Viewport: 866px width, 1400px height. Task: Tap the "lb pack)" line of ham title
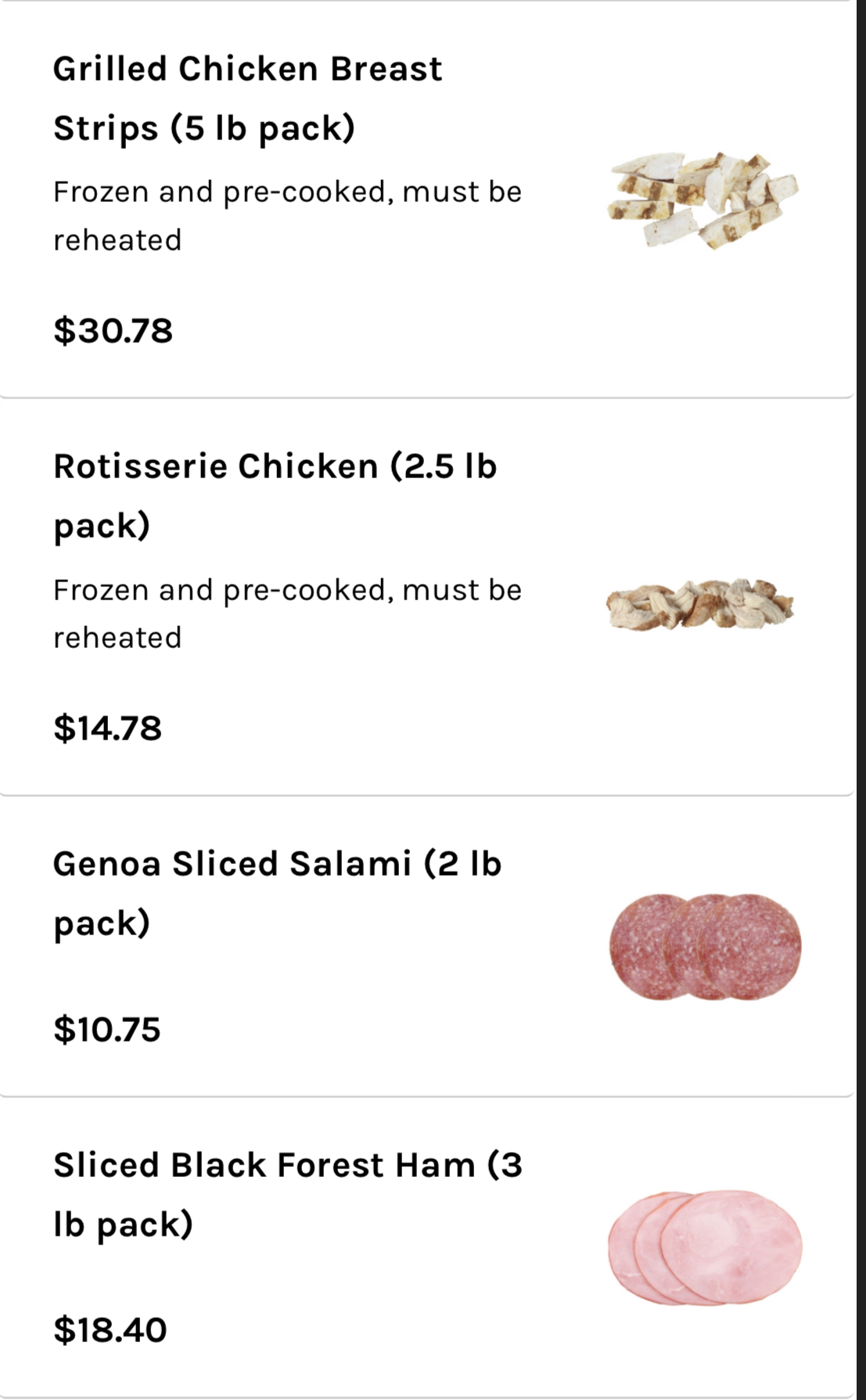123,1225
